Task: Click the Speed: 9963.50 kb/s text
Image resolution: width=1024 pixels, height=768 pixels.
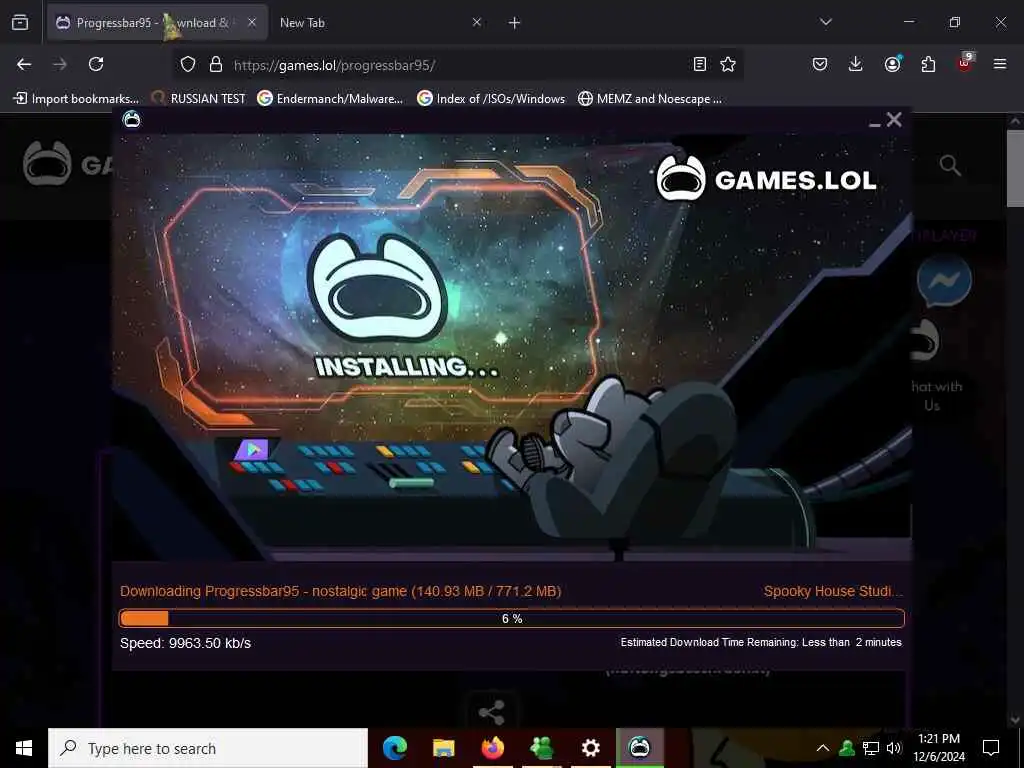Action: click(185, 643)
